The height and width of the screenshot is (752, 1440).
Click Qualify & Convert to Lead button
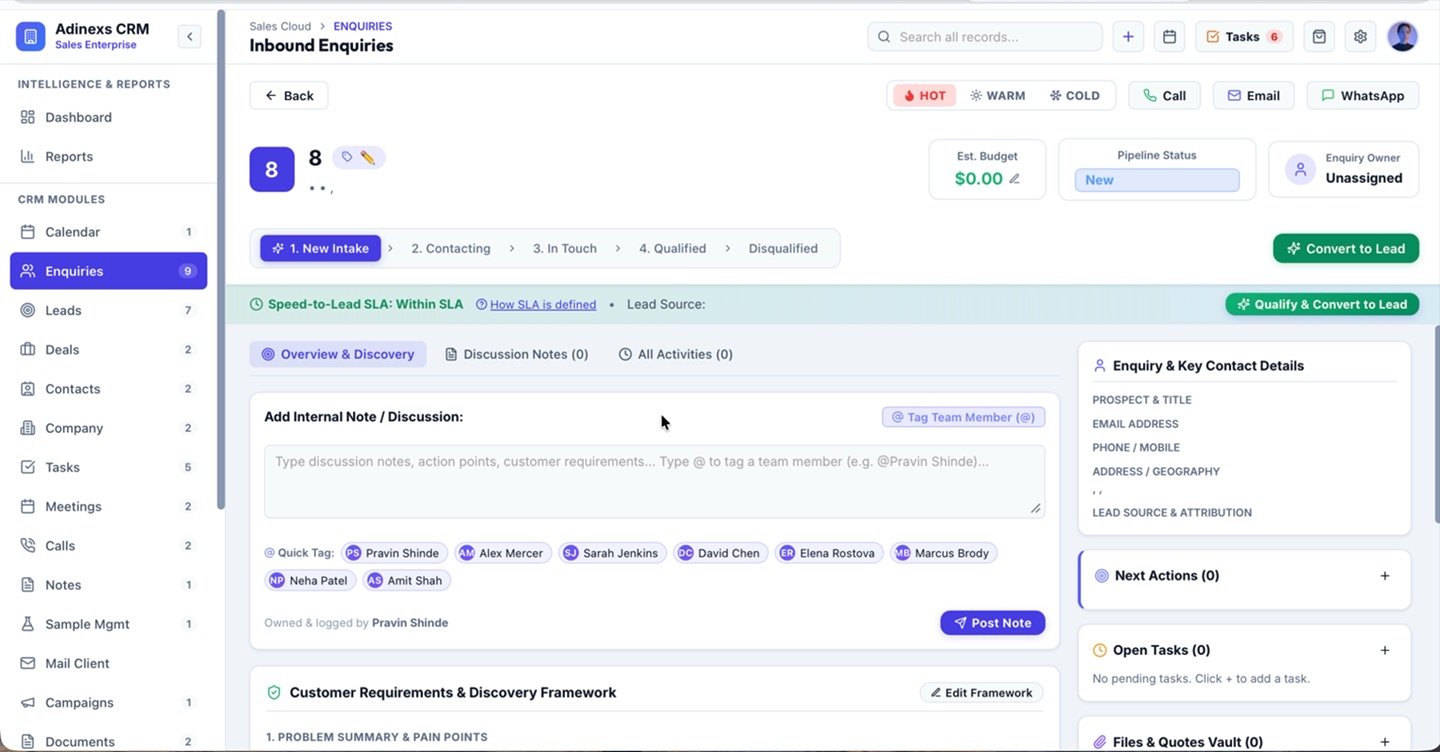pos(1322,304)
